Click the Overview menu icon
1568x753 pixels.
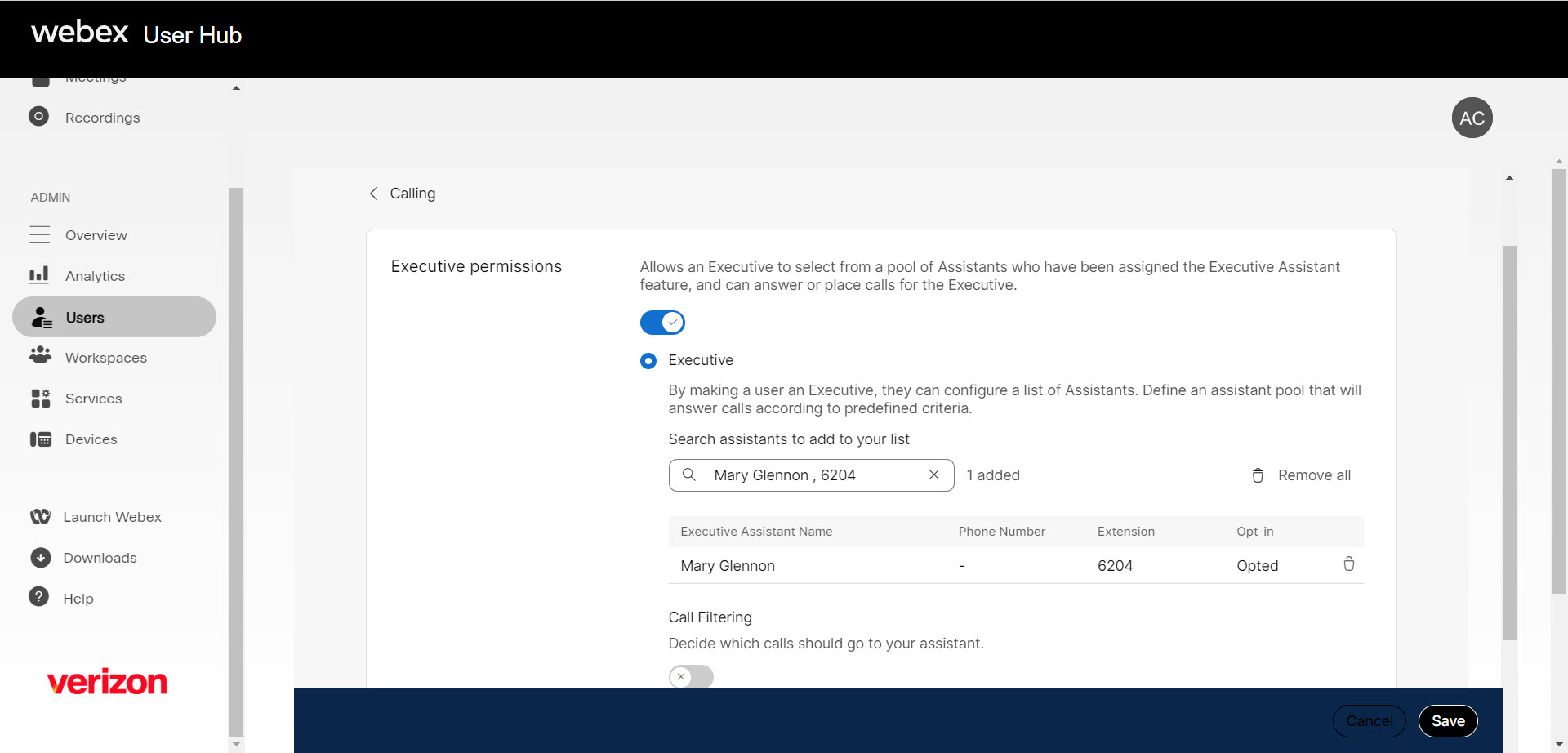pos(40,235)
